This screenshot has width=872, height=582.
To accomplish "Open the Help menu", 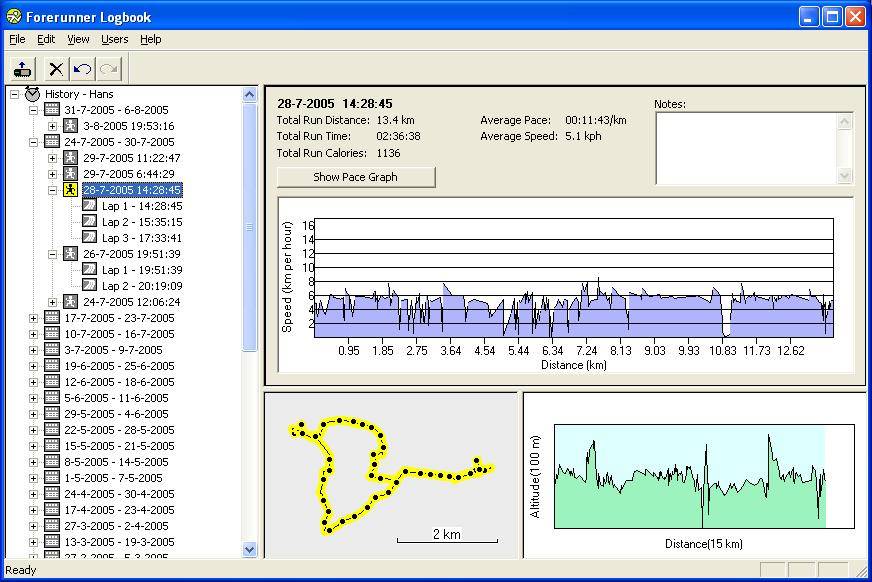I will tap(151, 39).
